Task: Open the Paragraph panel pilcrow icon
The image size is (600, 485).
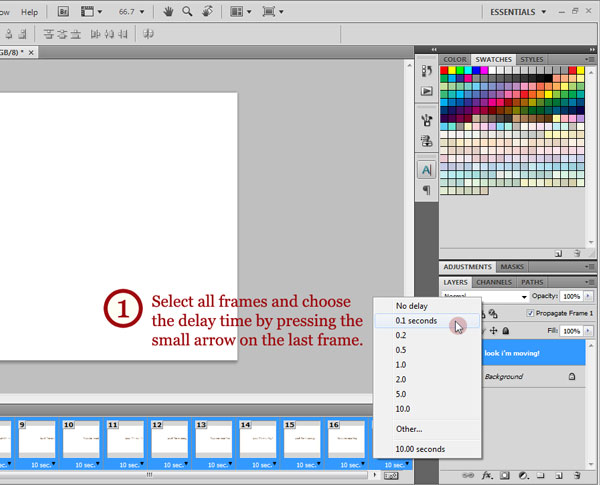Action: point(427,190)
